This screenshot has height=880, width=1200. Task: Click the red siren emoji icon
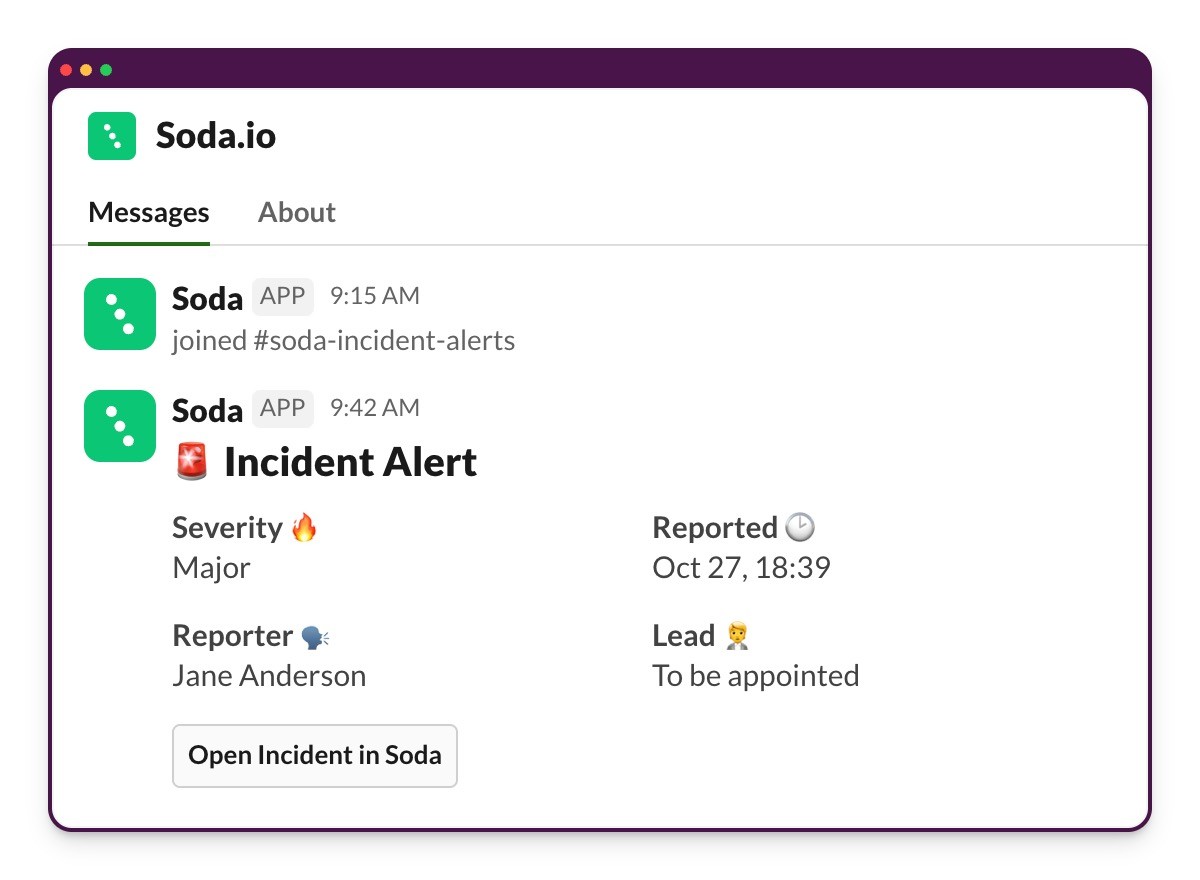tap(191, 462)
